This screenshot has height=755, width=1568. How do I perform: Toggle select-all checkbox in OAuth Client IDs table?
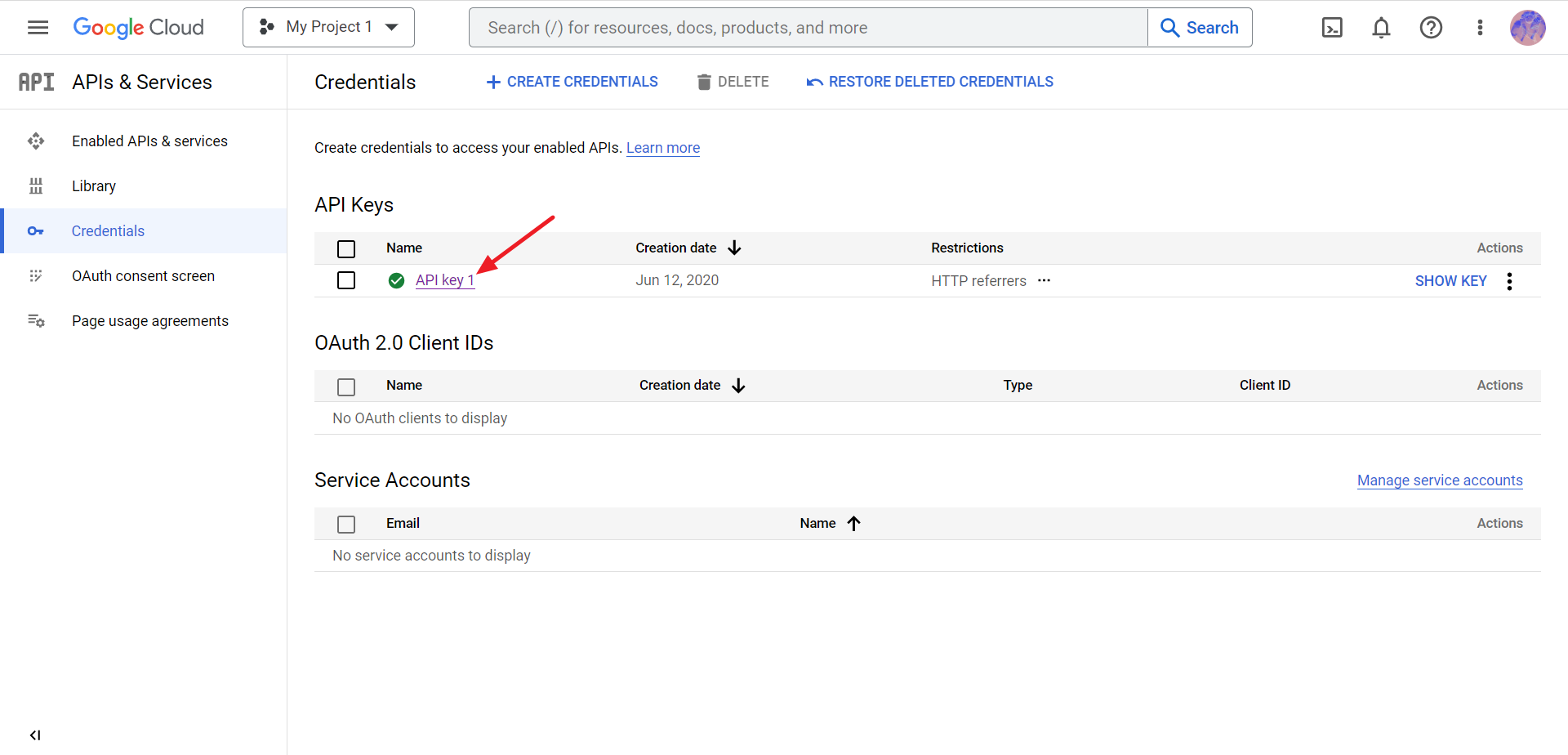coord(346,386)
